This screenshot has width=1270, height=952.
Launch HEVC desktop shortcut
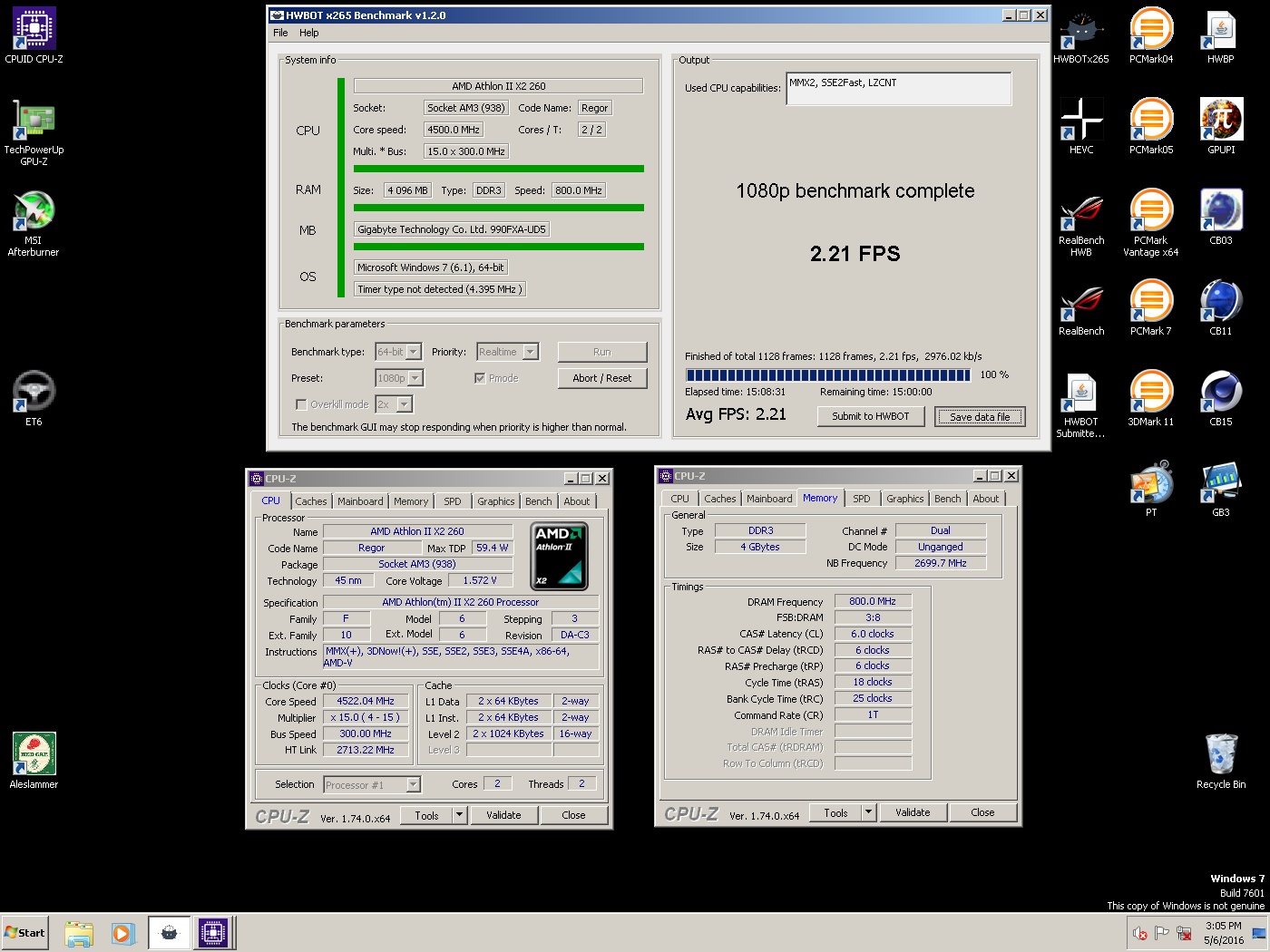pyautogui.click(x=1081, y=126)
